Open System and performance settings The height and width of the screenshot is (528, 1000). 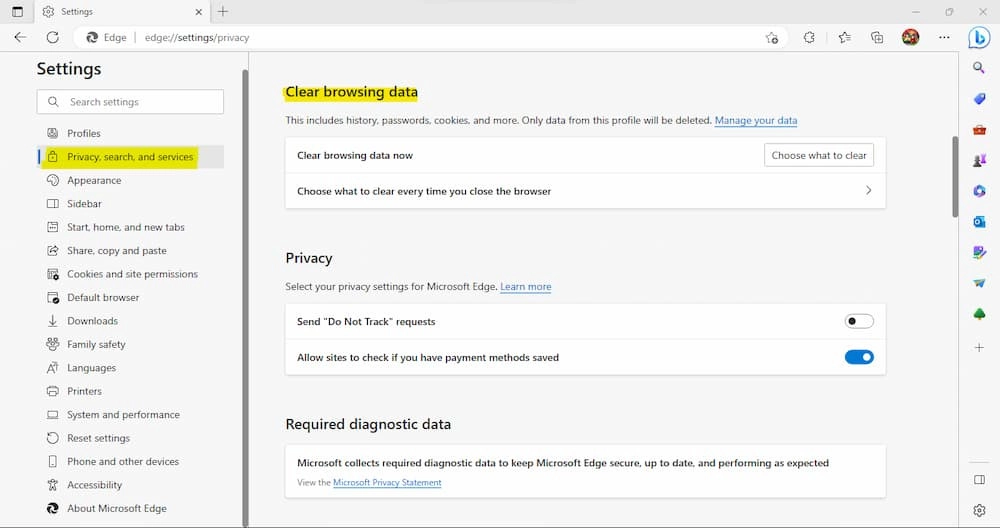click(x=131, y=414)
